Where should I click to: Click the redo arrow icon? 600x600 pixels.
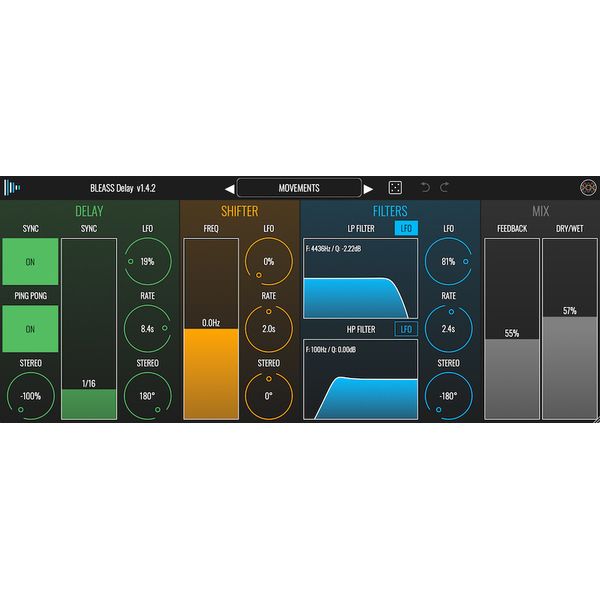tap(445, 188)
